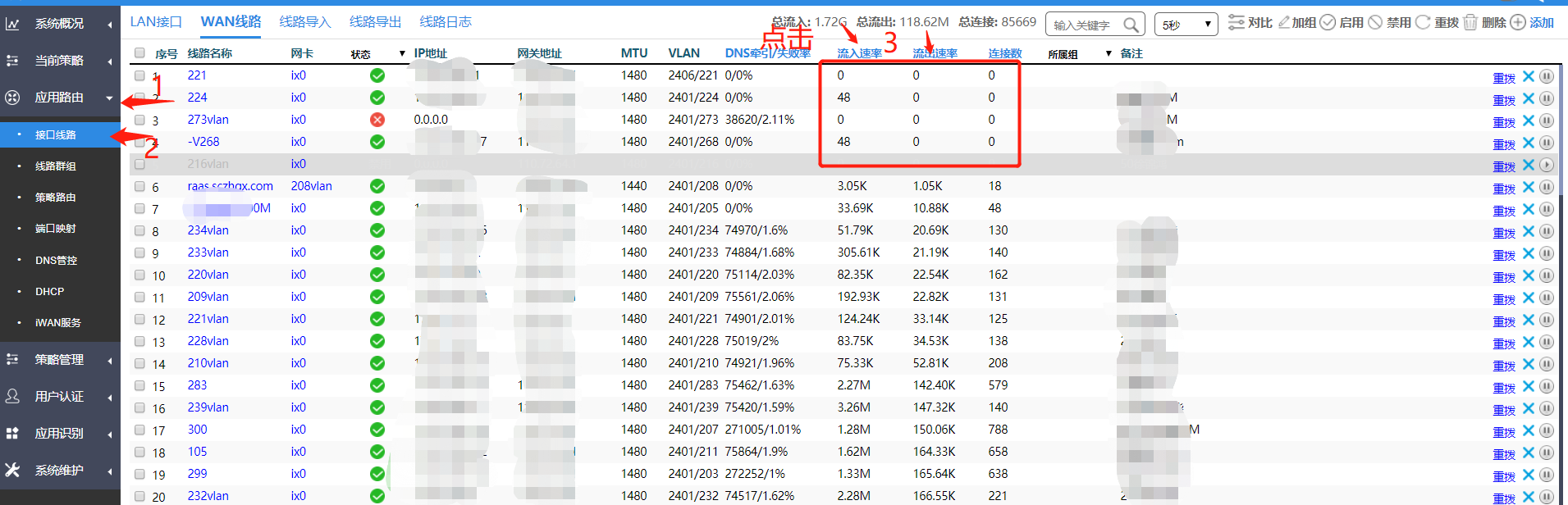Pause line 221 with its pause icon

pyautogui.click(x=1547, y=76)
